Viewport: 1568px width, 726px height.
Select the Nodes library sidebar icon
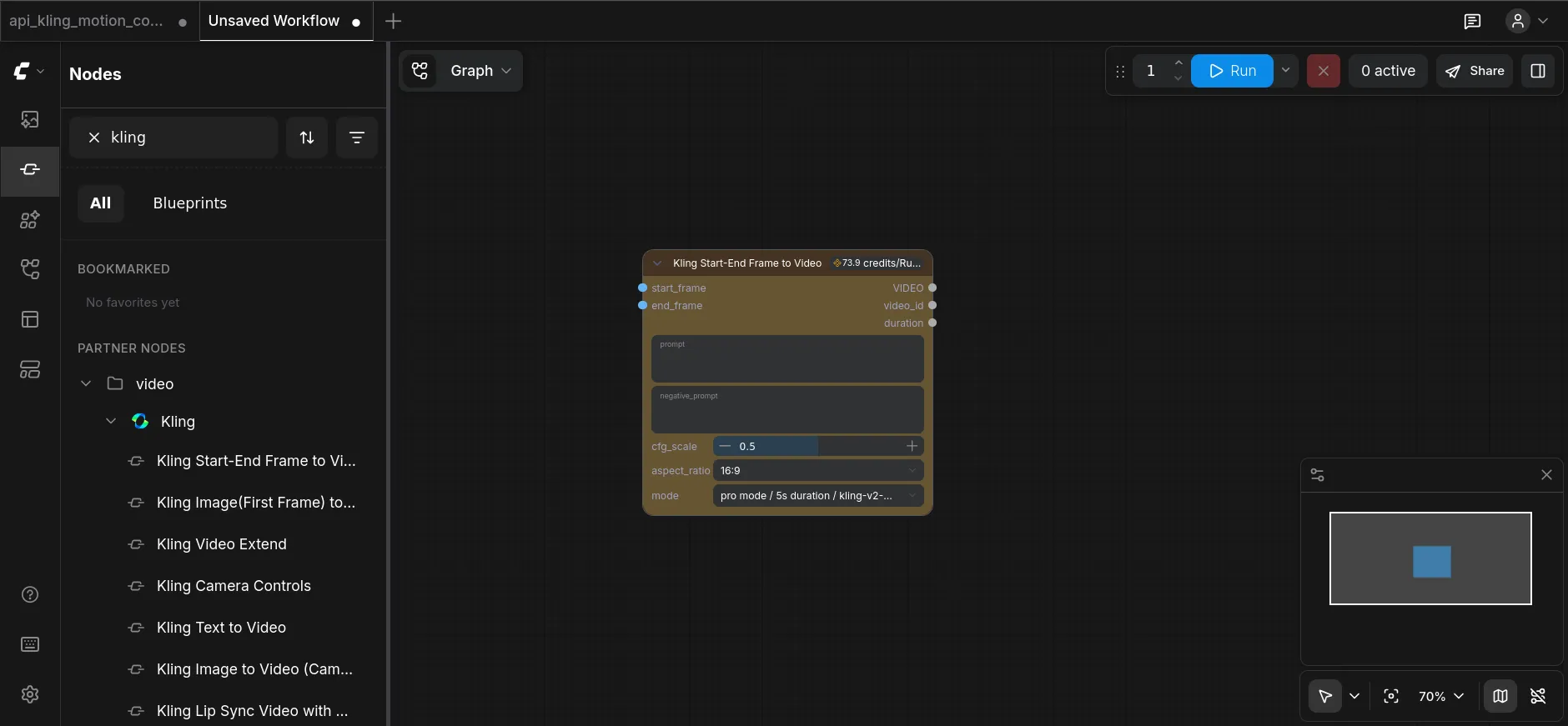[30, 170]
